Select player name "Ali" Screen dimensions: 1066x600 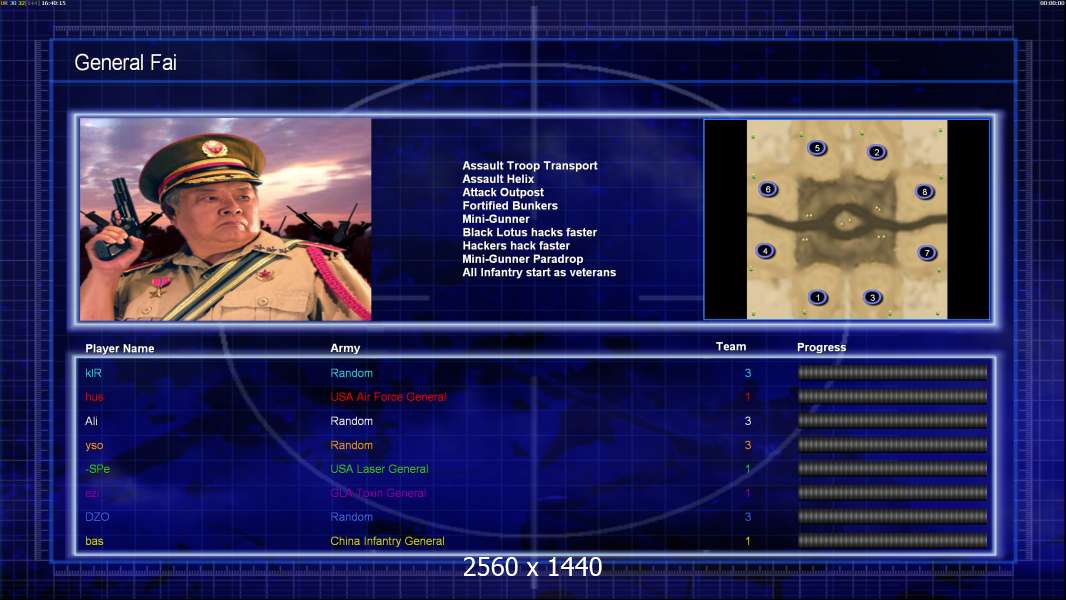91,421
